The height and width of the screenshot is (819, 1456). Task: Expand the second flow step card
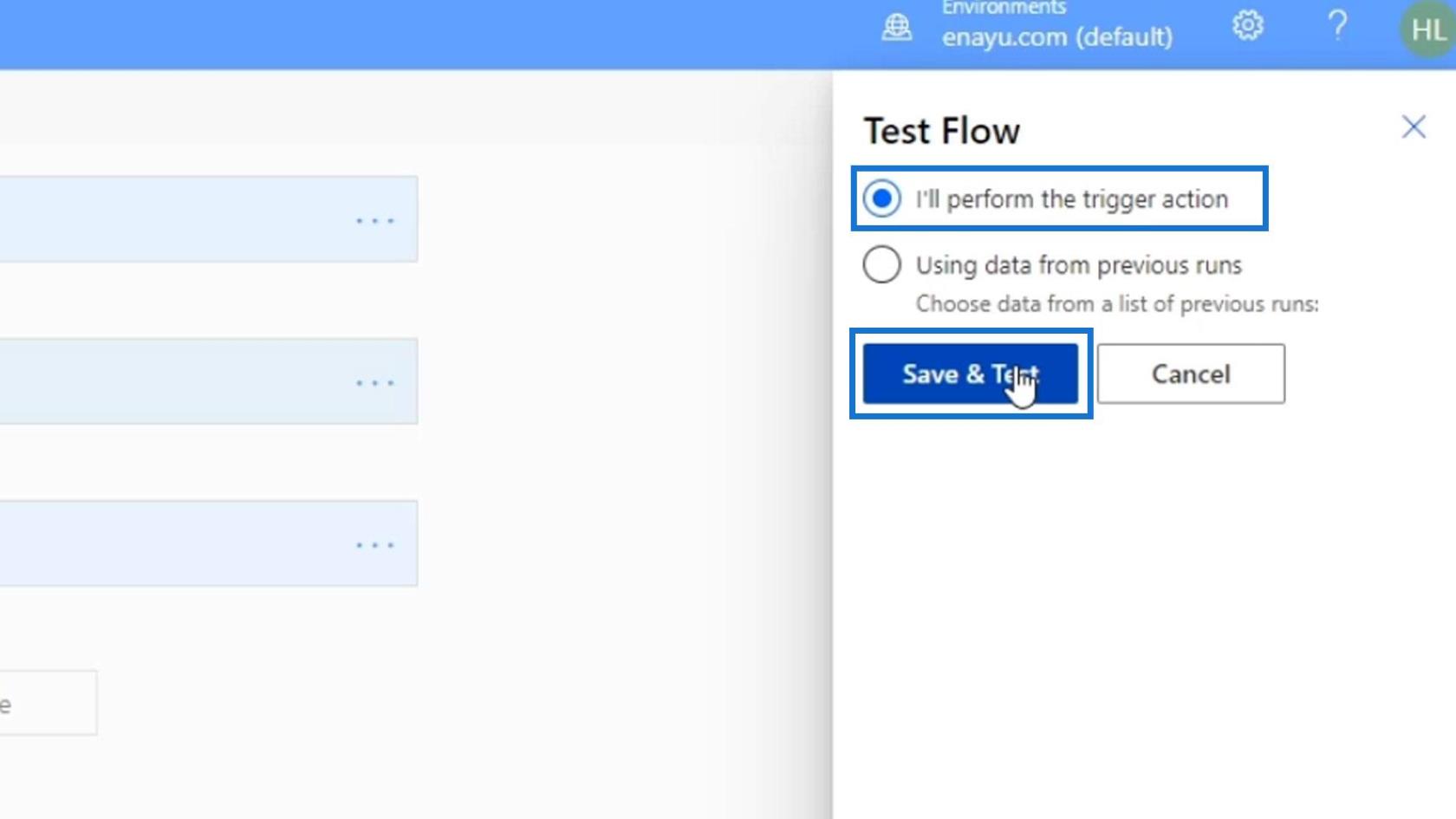(208, 381)
